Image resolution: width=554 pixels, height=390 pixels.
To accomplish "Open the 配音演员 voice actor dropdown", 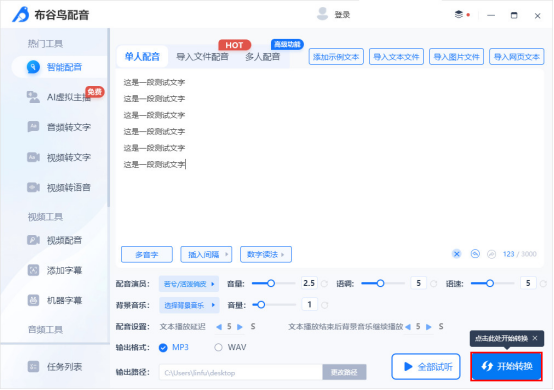I will coord(189,284).
